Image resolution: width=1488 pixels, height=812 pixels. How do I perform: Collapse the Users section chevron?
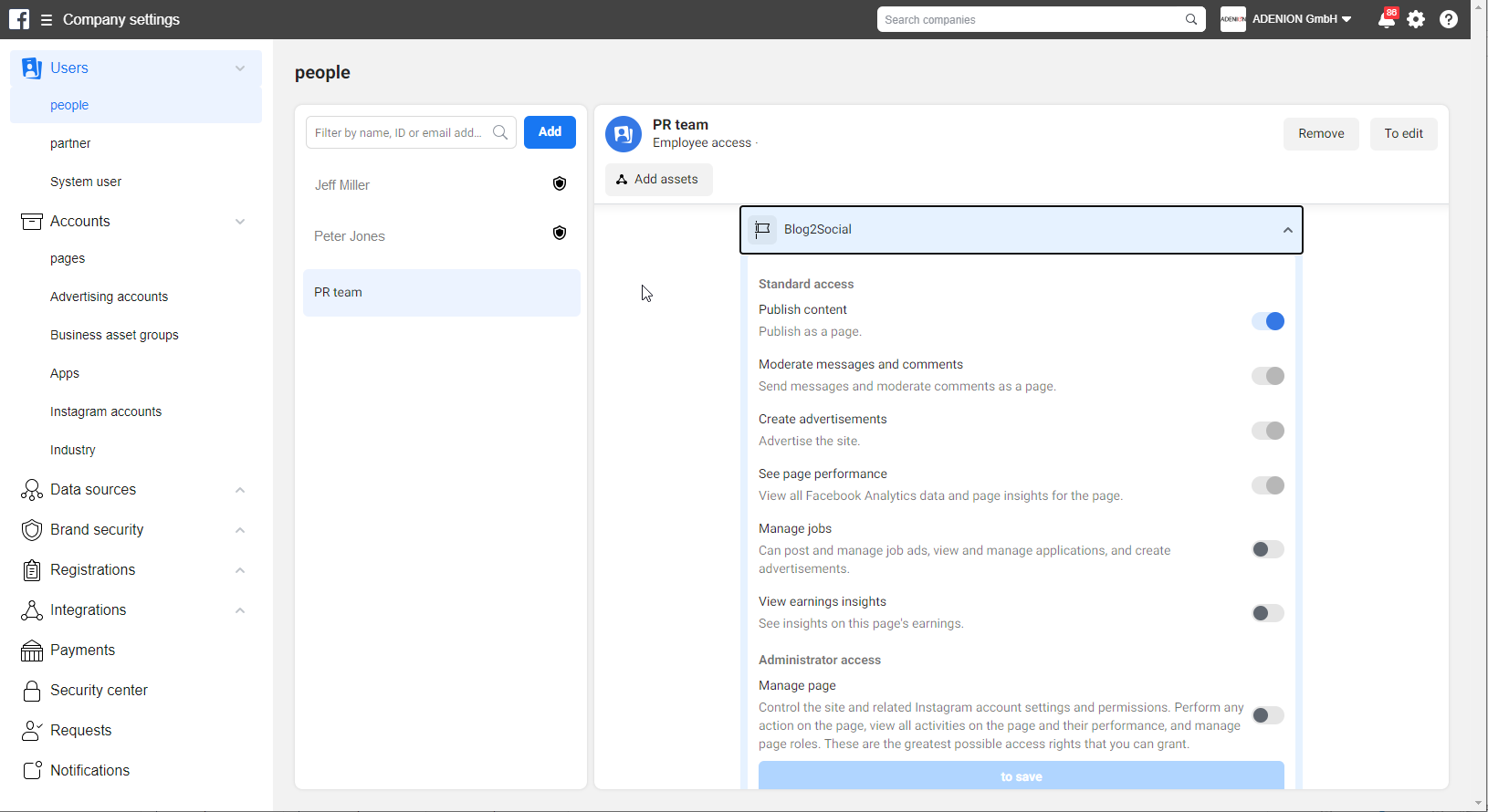240,68
